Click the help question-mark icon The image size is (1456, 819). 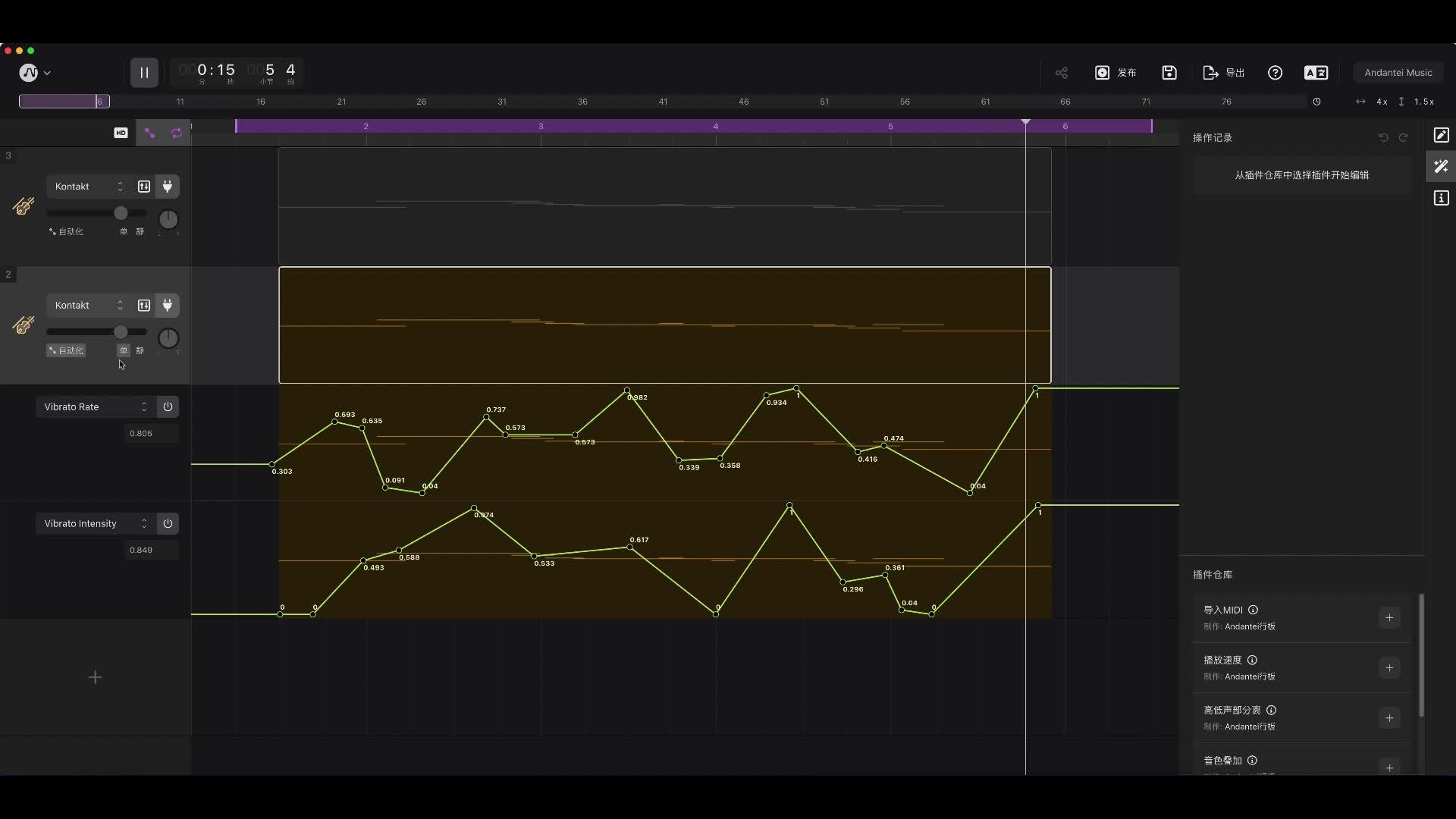click(1275, 73)
